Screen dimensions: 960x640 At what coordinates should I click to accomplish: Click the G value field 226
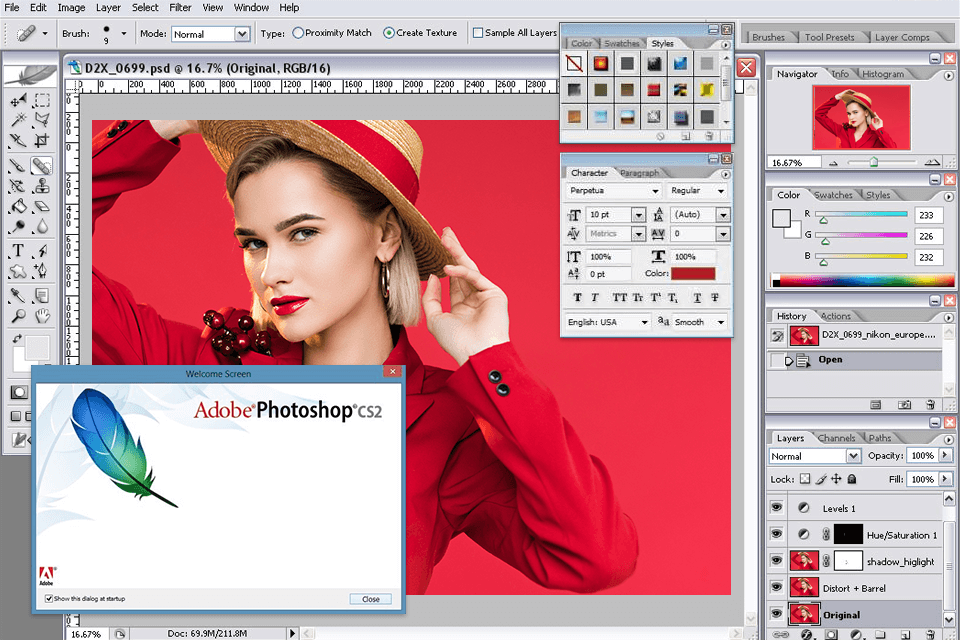click(928, 236)
